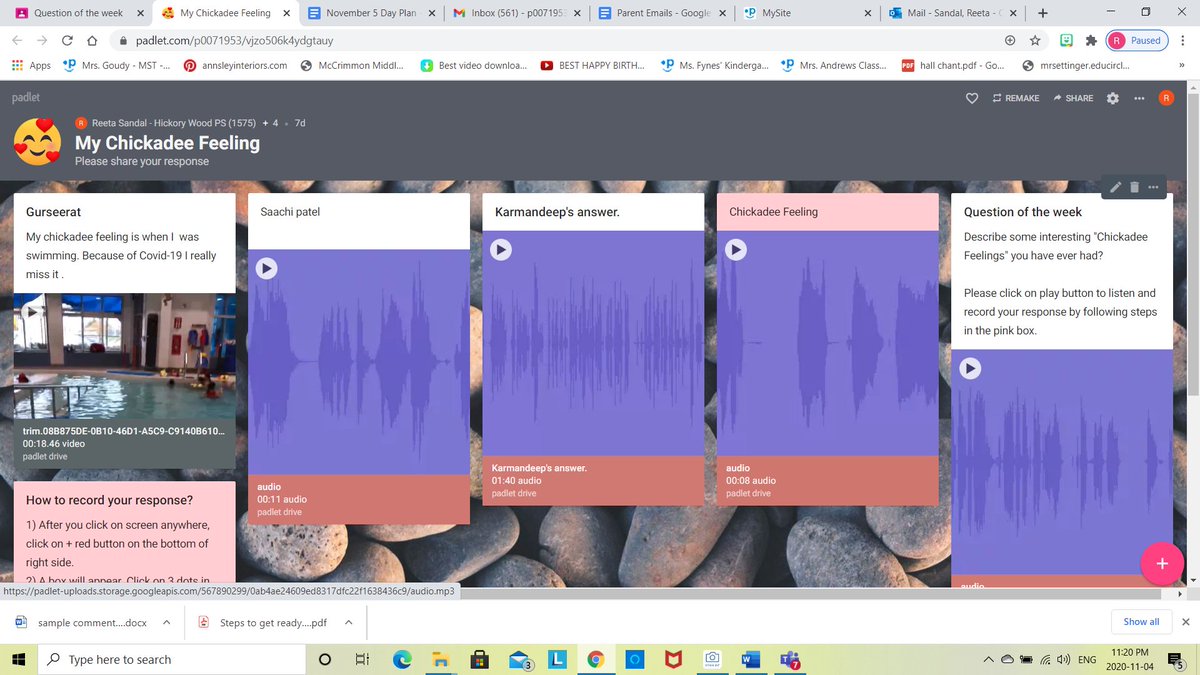
Task: Click Reeta Sandal author name
Action: pos(174,123)
